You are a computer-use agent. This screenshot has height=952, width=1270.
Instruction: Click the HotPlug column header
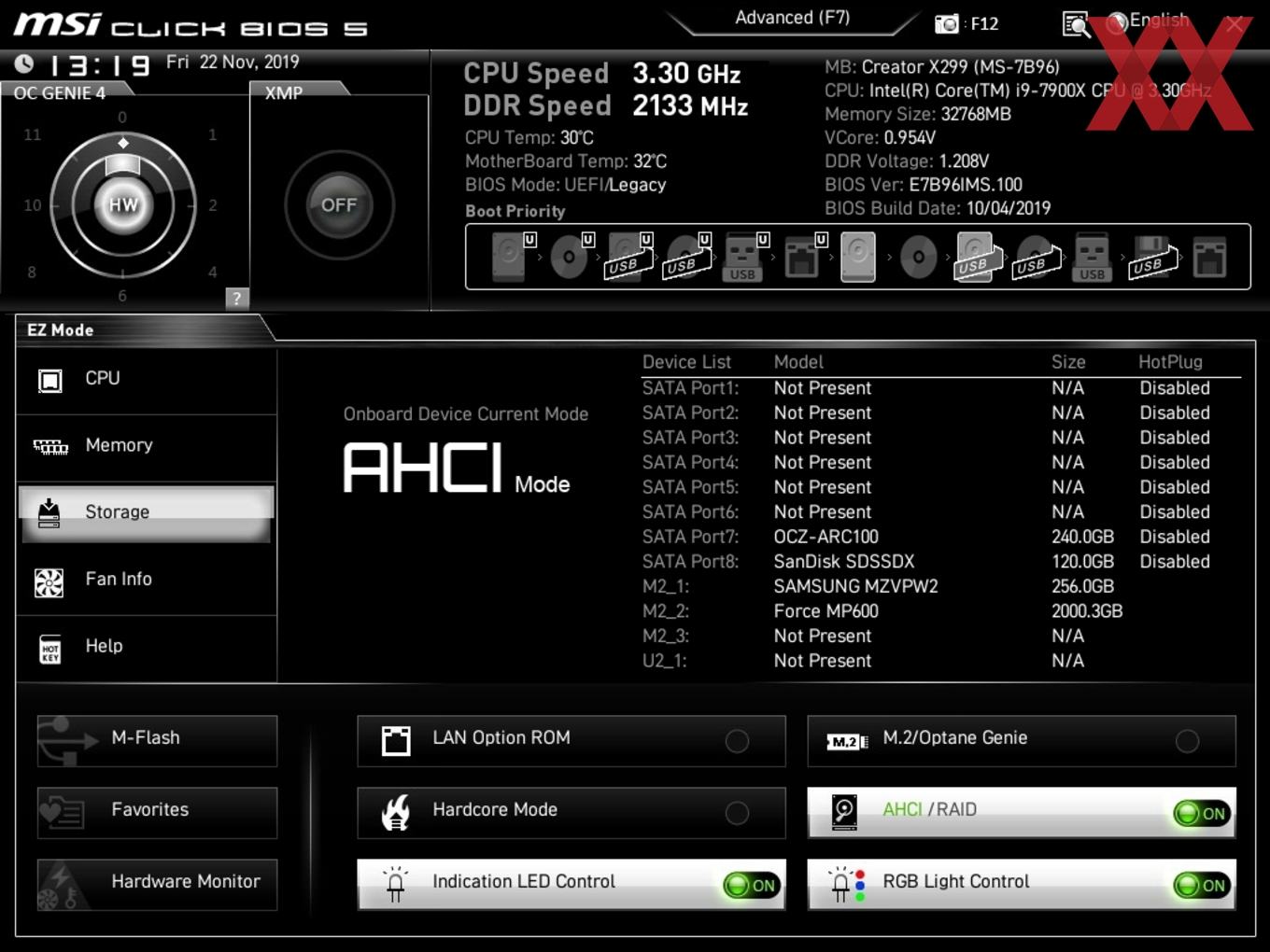click(x=1170, y=362)
